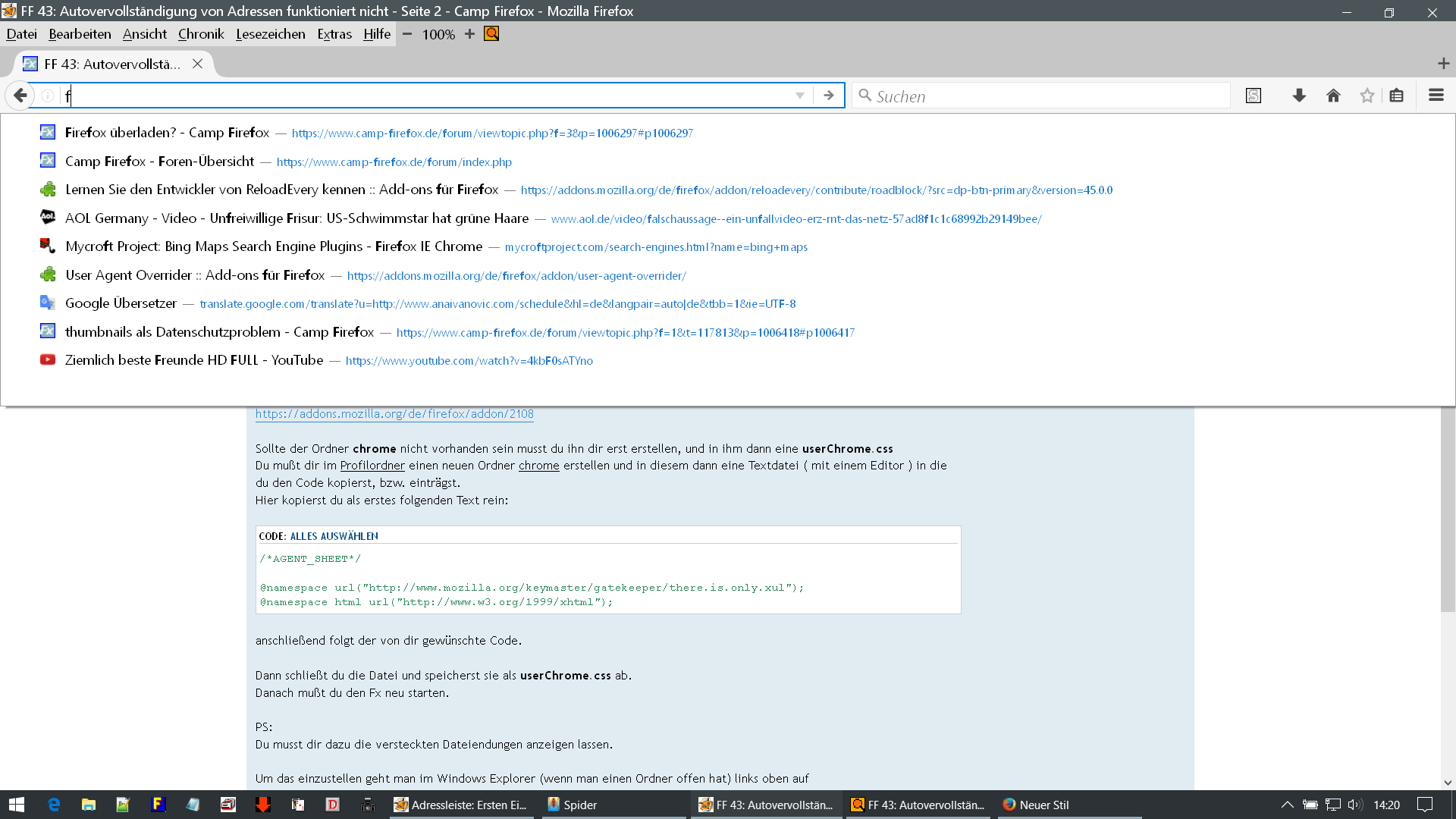This screenshot has height=819, width=1456.
Task: Click in the Suchen search field
Action: click(x=1046, y=96)
